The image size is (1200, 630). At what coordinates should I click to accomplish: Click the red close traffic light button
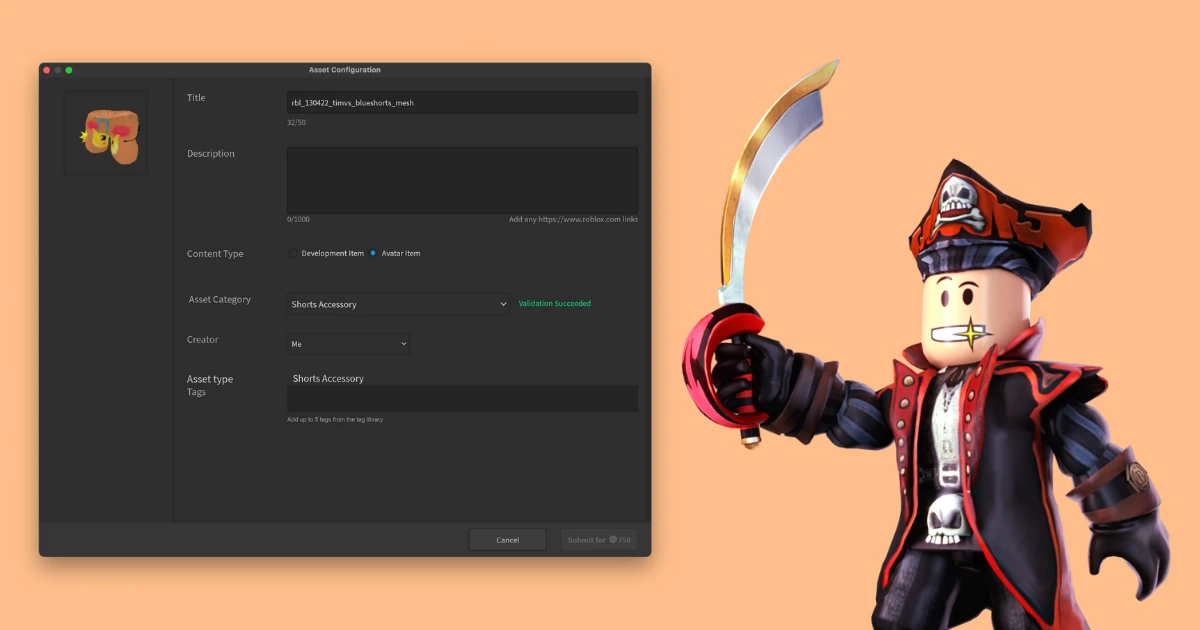point(44,70)
